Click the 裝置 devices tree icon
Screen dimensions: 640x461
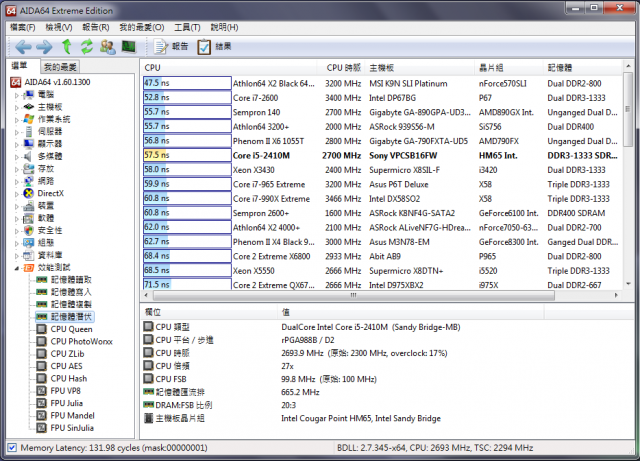tap(29, 206)
